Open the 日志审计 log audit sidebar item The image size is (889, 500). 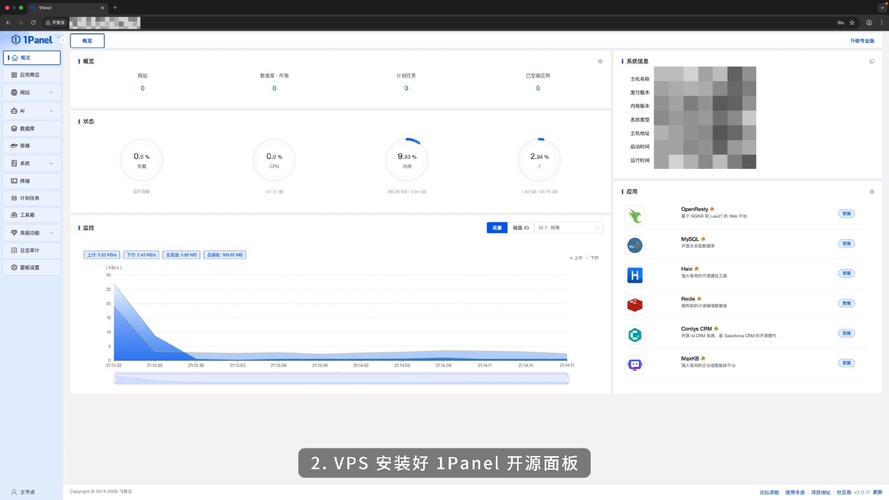pyautogui.click(x=32, y=250)
